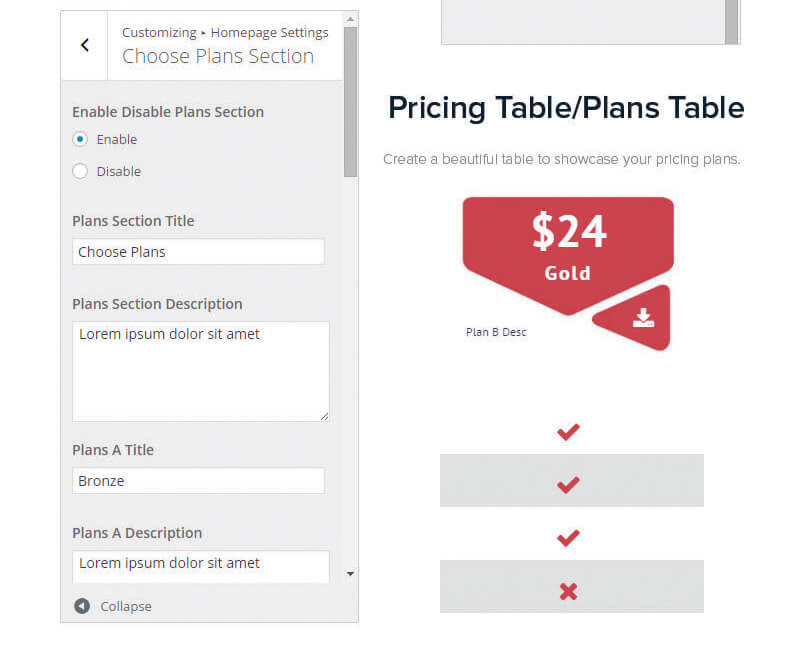Click the first red checkmark icon
This screenshot has width=800, height=656.
(x=568, y=432)
